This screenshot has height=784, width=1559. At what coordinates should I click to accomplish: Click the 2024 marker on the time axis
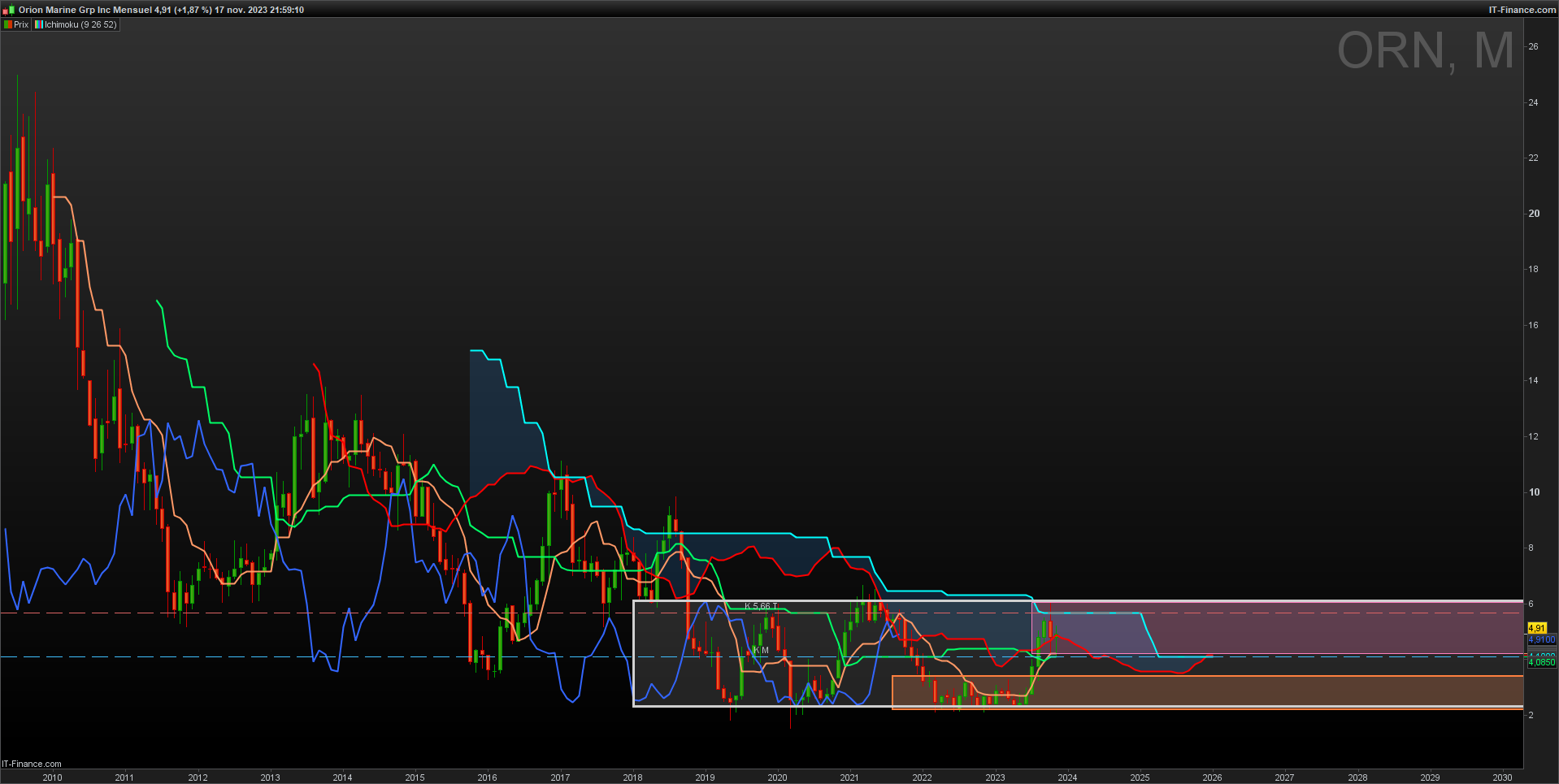click(x=1067, y=778)
